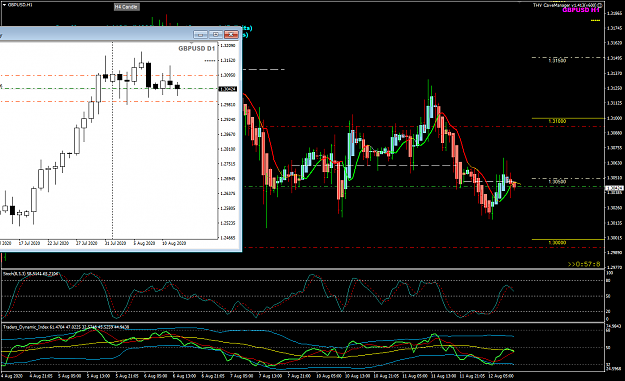Select the 1.30500 level label

point(557,181)
